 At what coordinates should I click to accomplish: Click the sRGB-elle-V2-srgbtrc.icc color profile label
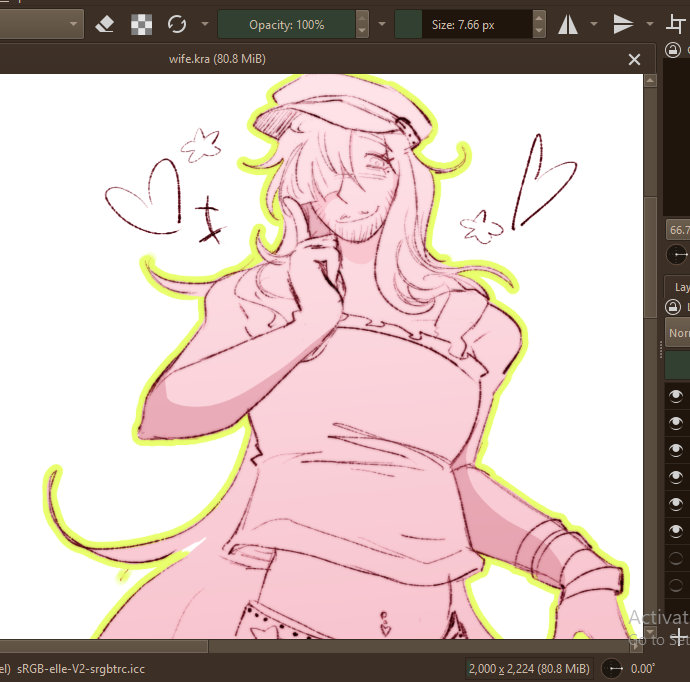point(81,669)
